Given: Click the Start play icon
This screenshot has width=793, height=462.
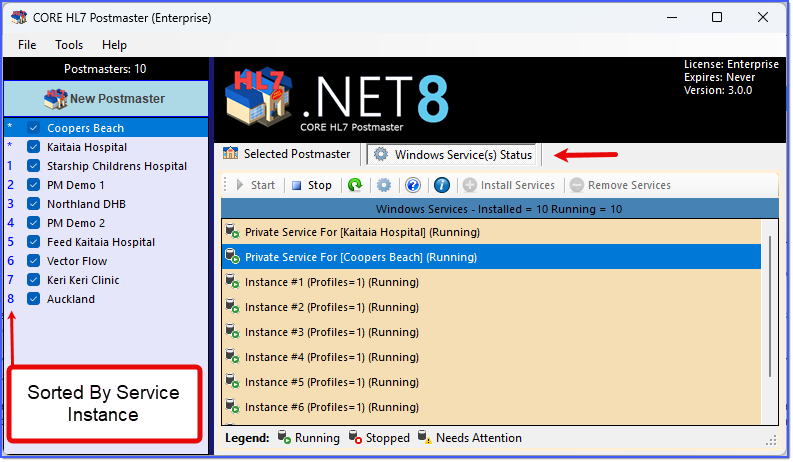Looking at the screenshot, I should (x=240, y=185).
